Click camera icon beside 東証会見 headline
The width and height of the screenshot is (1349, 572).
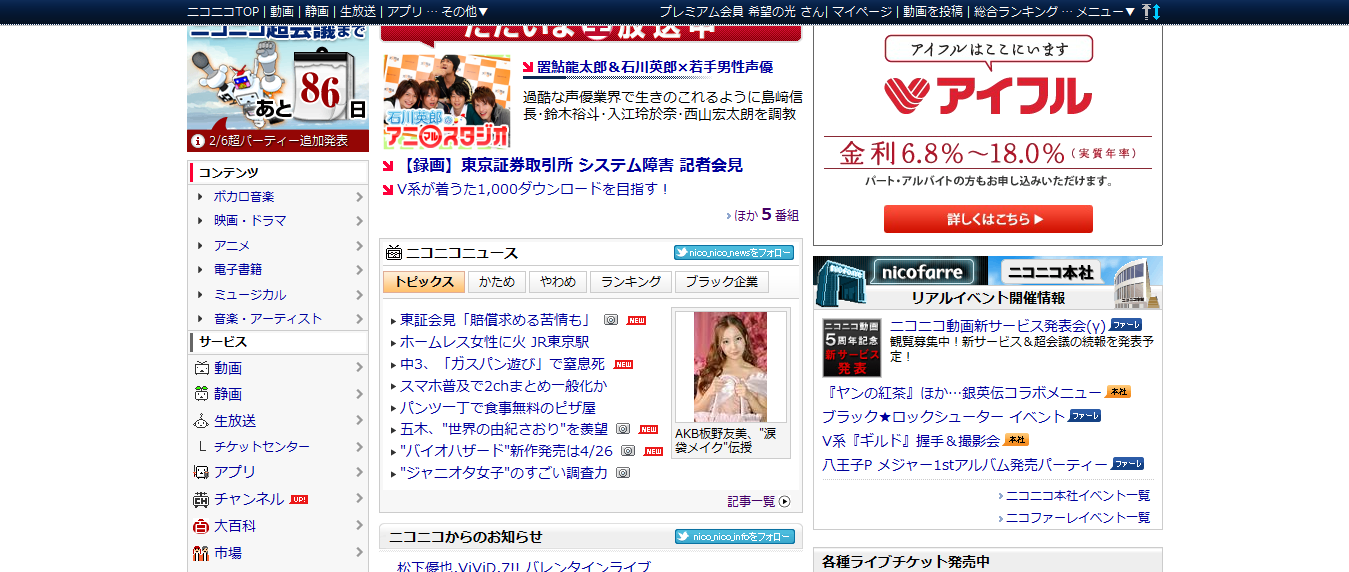click(610, 320)
